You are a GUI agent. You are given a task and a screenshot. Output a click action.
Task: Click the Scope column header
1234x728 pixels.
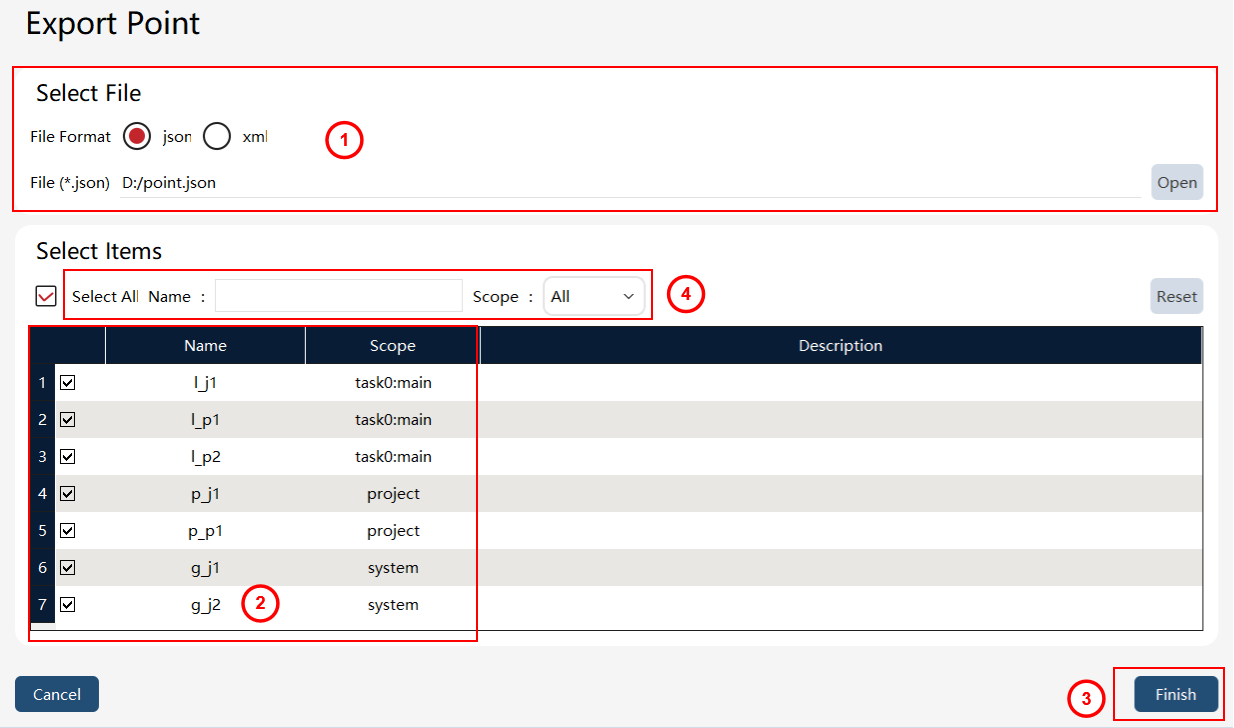[x=393, y=345]
